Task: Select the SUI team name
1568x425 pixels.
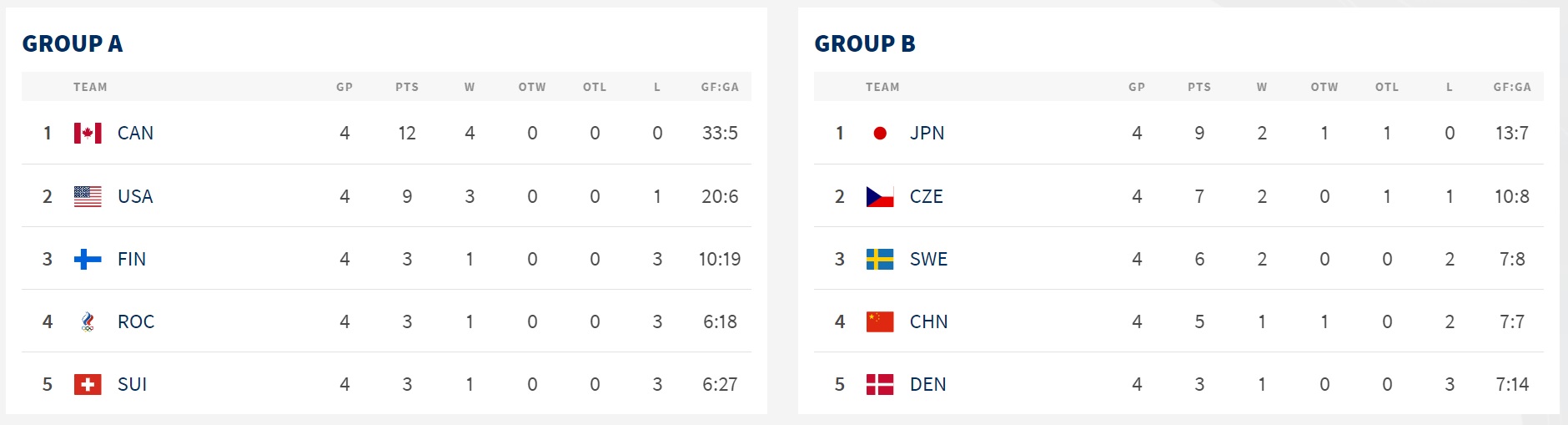Action: click(x=132, y=384)
